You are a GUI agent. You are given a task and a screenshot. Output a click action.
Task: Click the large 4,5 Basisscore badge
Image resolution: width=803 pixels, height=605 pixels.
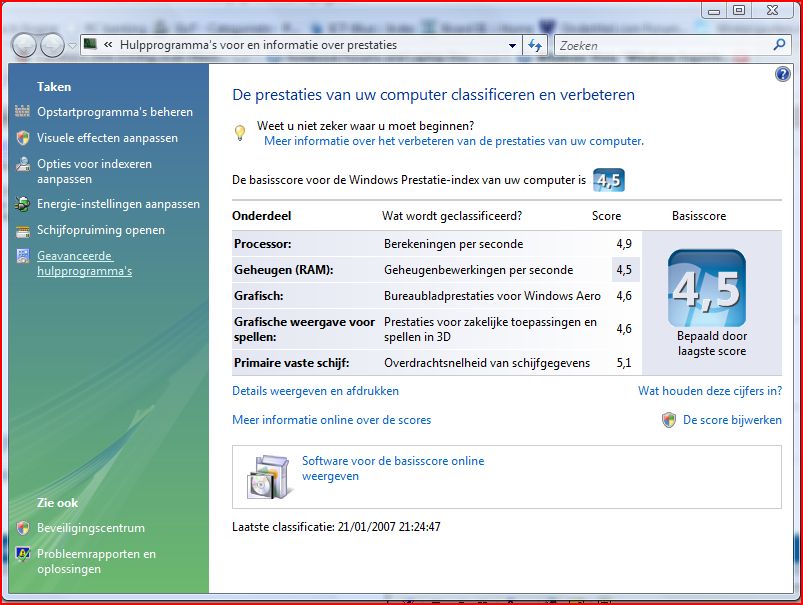[707, 288]
